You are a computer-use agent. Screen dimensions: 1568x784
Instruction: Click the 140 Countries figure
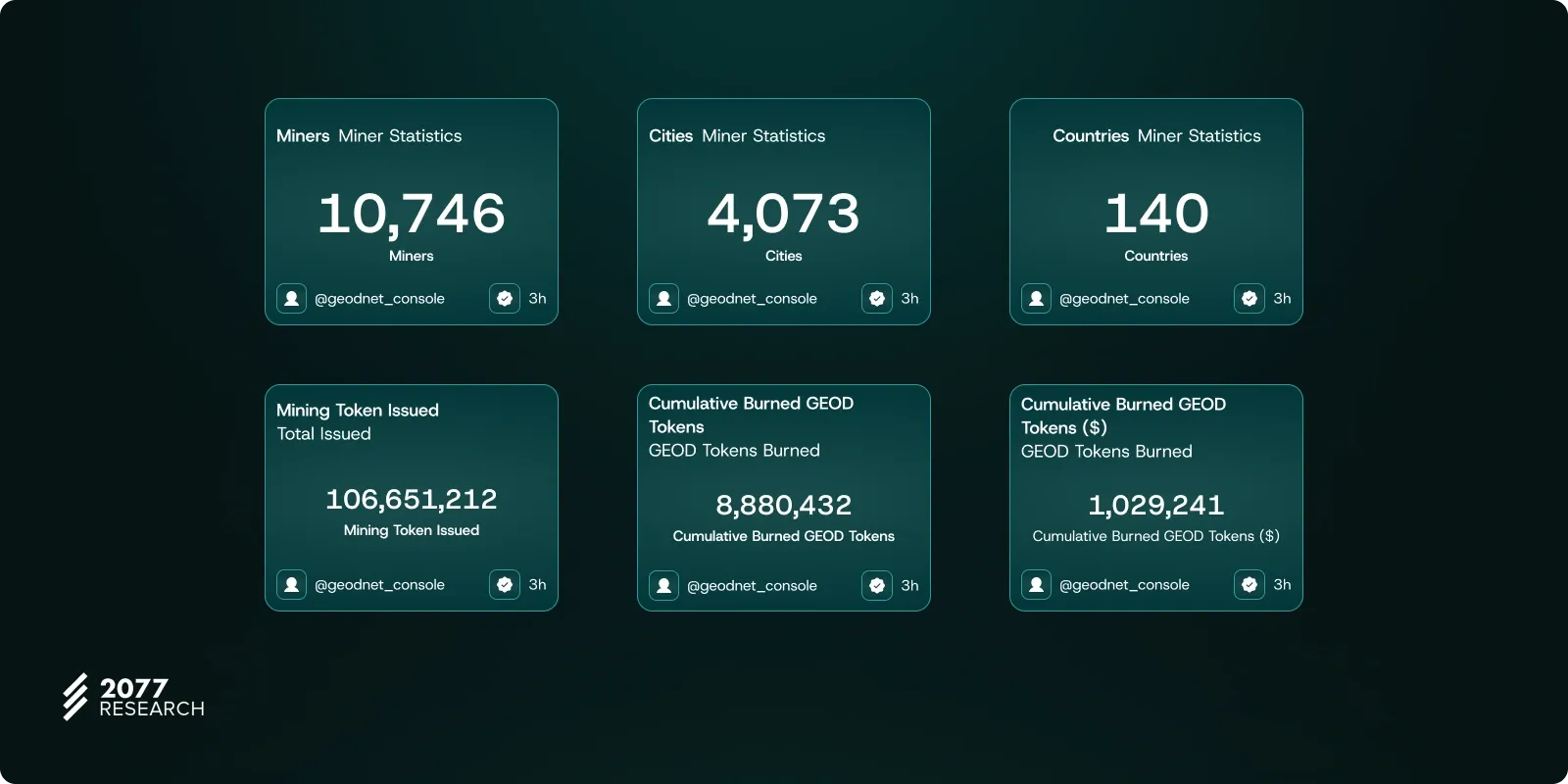pyautogui.click(x=1156, y=214)
